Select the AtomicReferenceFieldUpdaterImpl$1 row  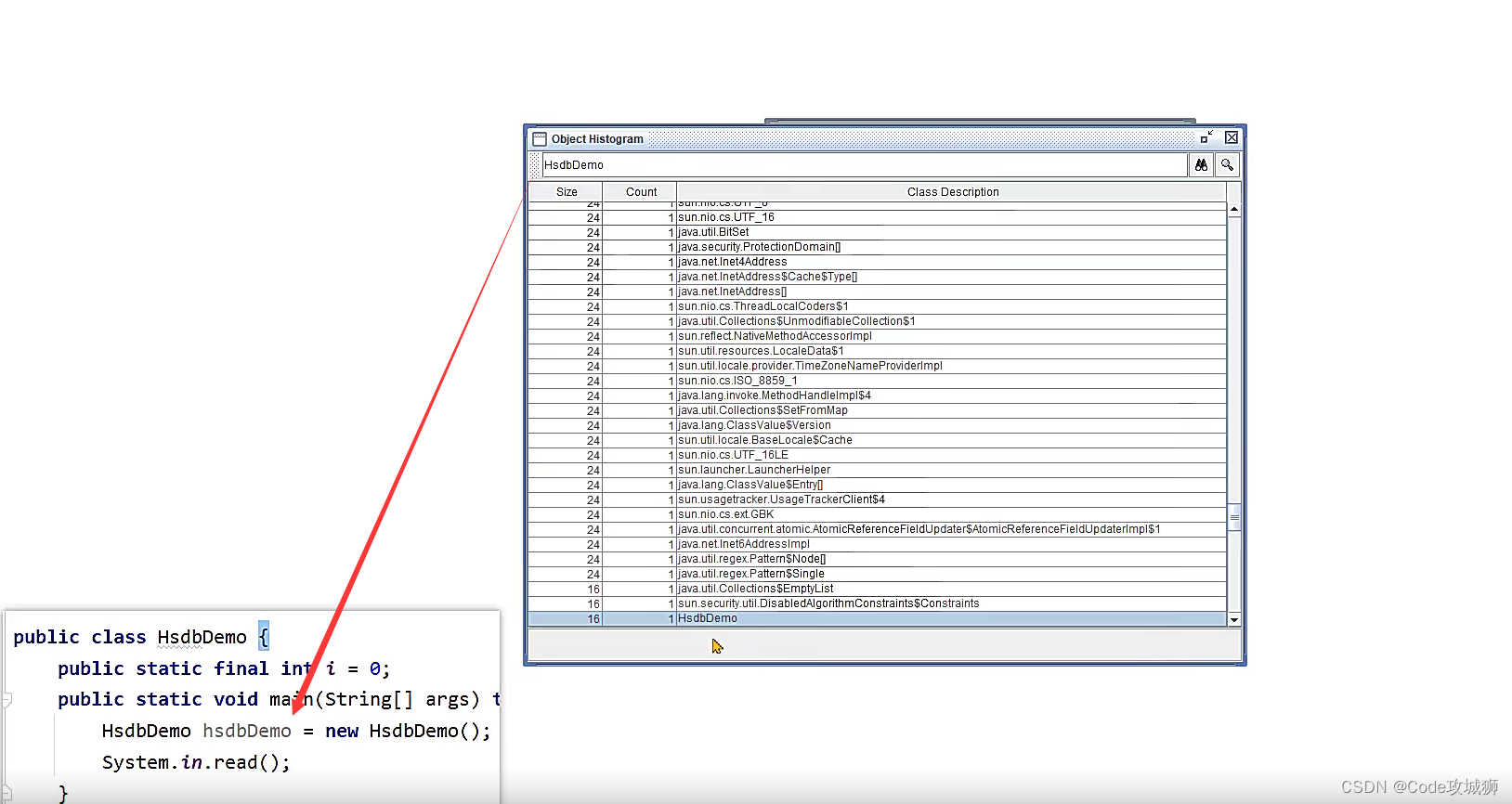878,529
